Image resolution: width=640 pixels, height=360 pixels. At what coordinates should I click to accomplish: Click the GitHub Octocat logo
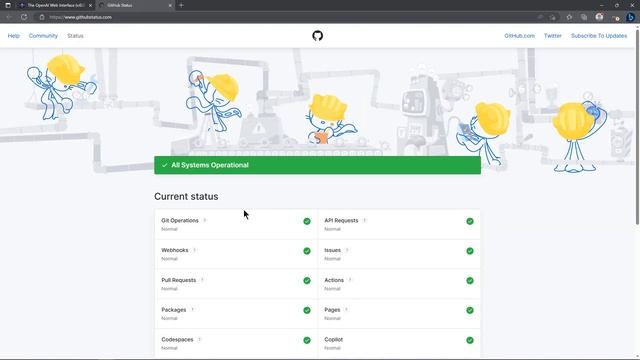pos(318,36)
